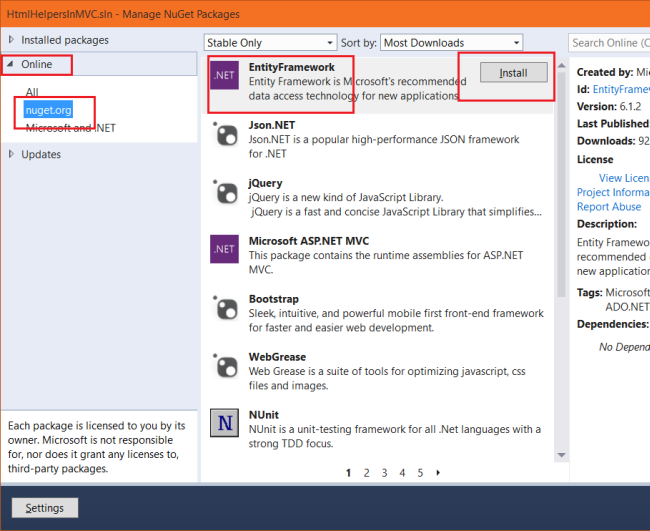Viewport: 650px width, 531px height.
Task: Select current page 1 in pagination
Action: pyautogui.click(x=348, y=473)
